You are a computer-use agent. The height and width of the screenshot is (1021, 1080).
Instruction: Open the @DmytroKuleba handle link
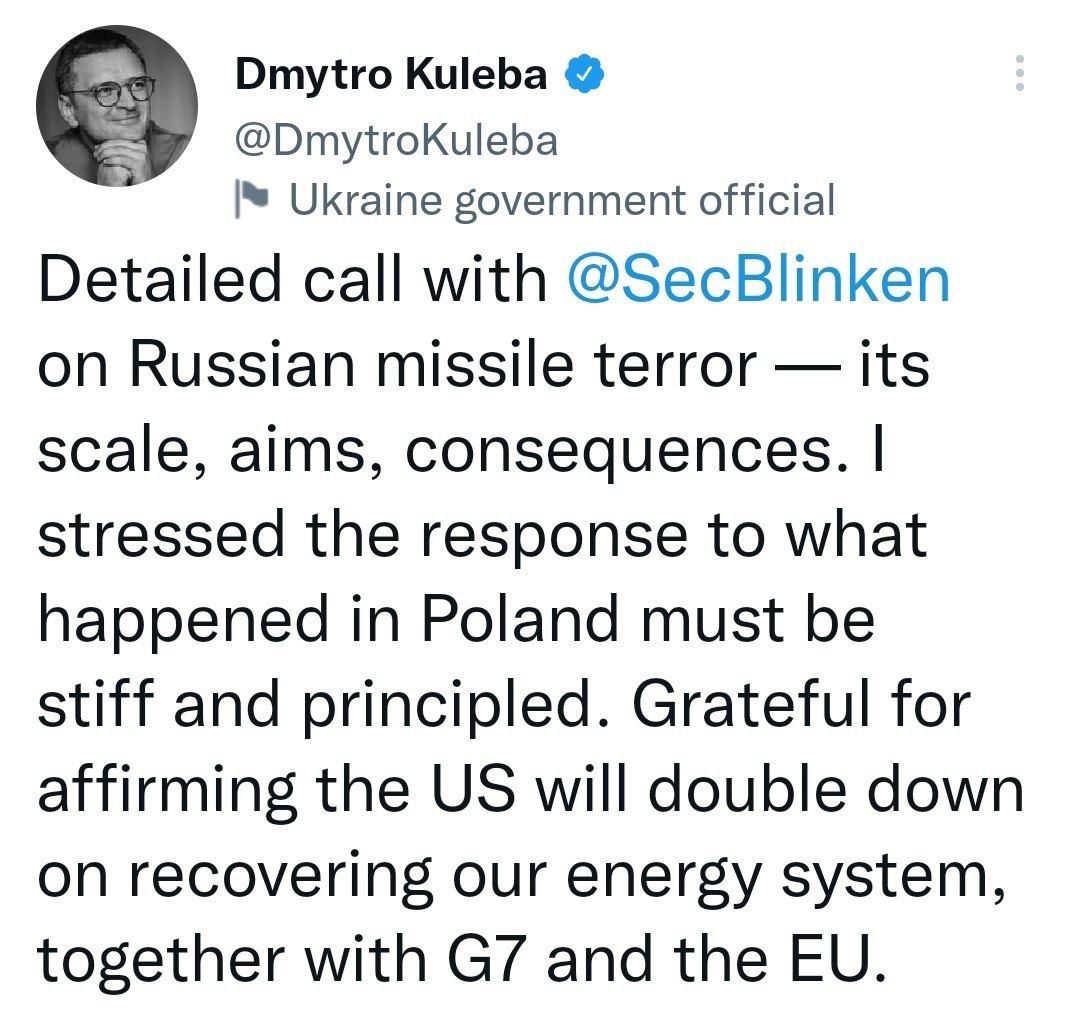pos(395,140)
